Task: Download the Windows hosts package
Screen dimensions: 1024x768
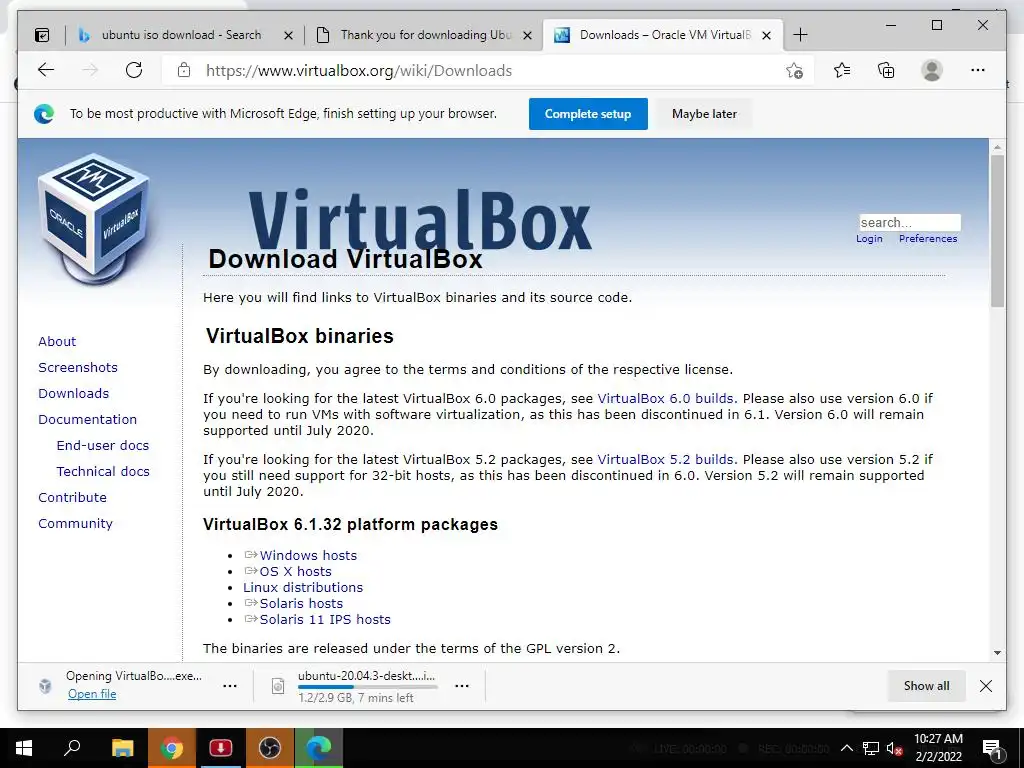Action: (308, 556)
